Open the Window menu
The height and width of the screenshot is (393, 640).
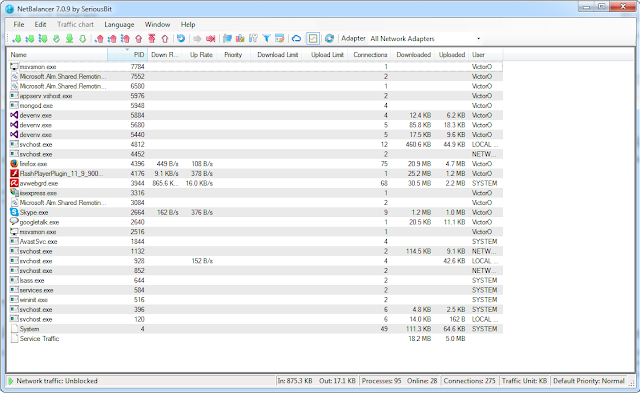click(x=157, y=24)
